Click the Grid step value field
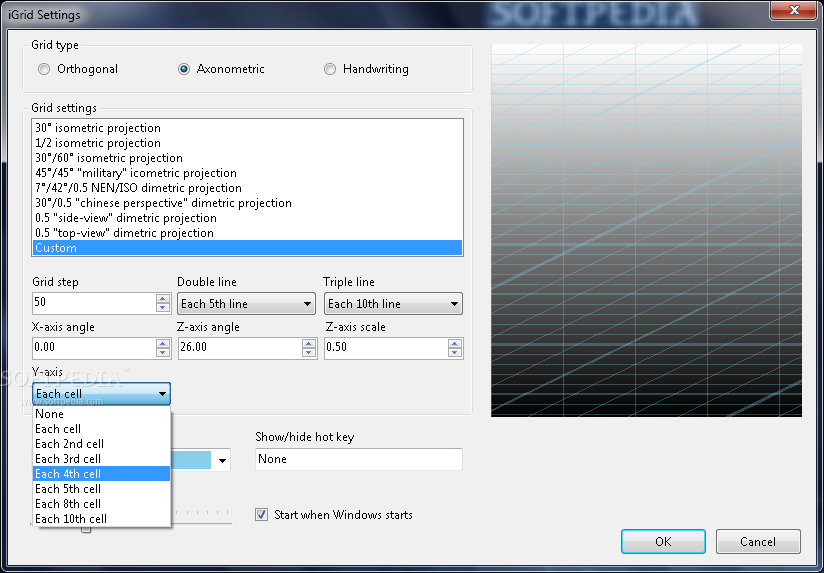The width and height of the screenshot is (824, 573). (x=94, y=303)
